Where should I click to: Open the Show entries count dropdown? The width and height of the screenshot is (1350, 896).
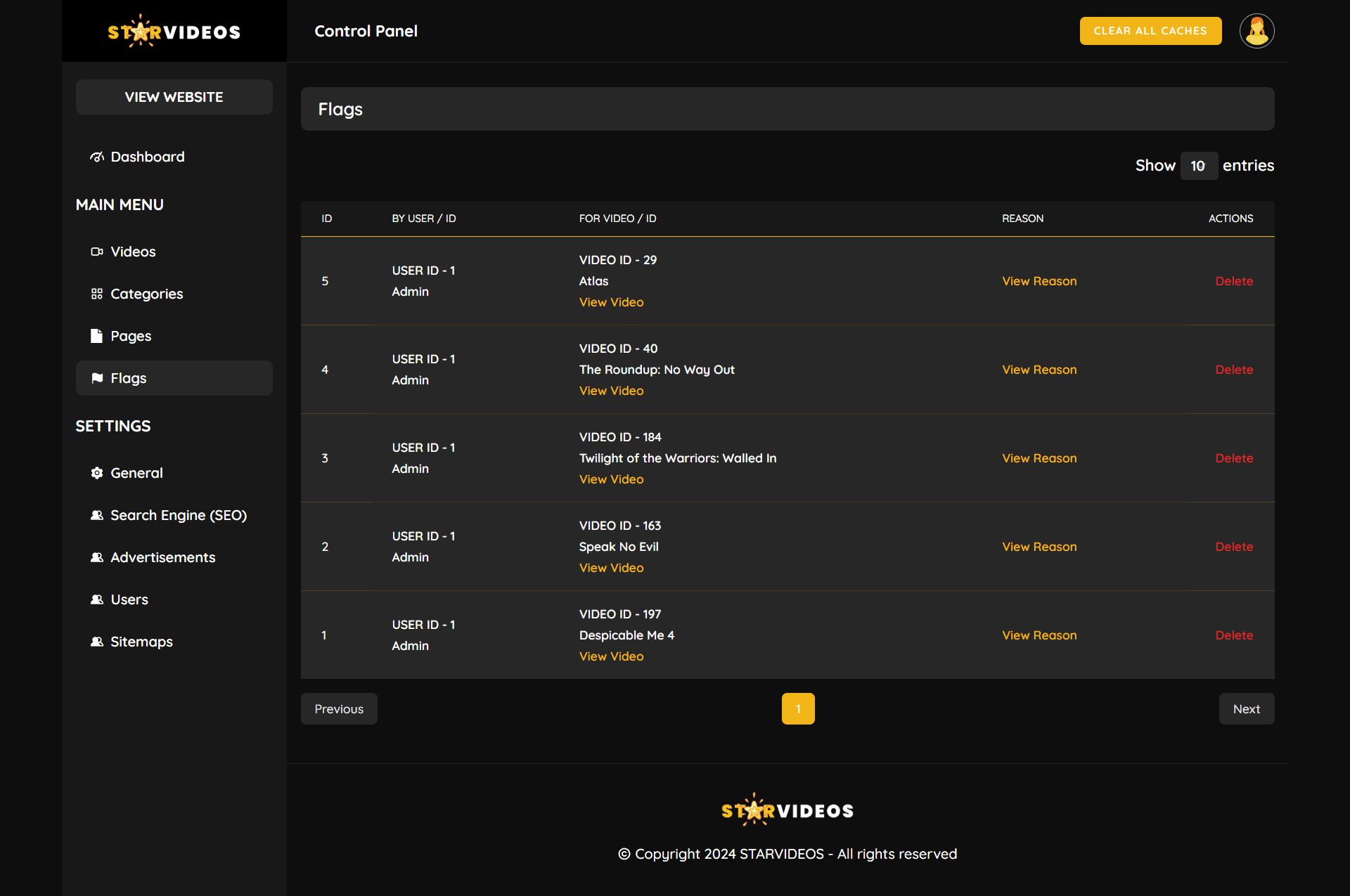click(x=1198, y=166)
